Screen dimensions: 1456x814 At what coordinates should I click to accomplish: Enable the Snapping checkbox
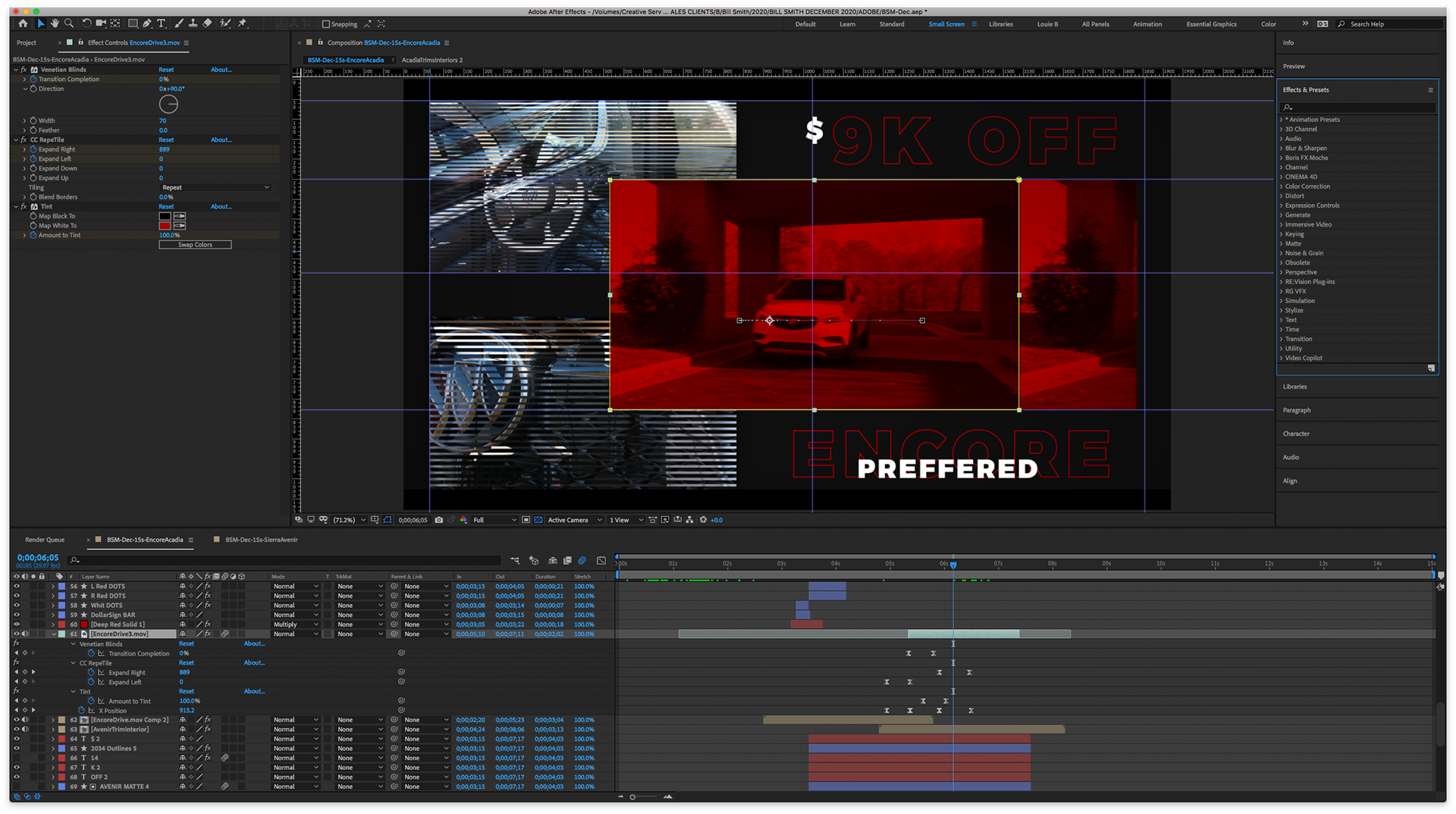(x=326, y=24)
